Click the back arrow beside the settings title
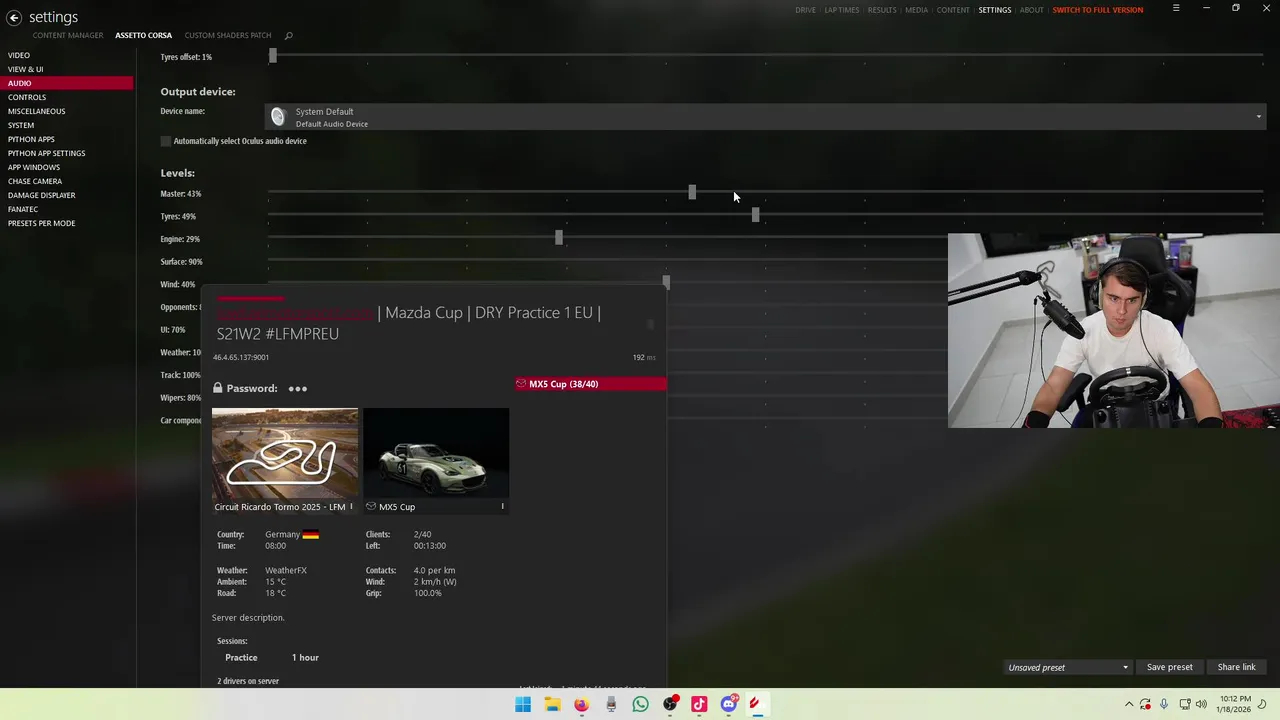This screenshot has width=1280, height=720. click(x=14, y=17)
